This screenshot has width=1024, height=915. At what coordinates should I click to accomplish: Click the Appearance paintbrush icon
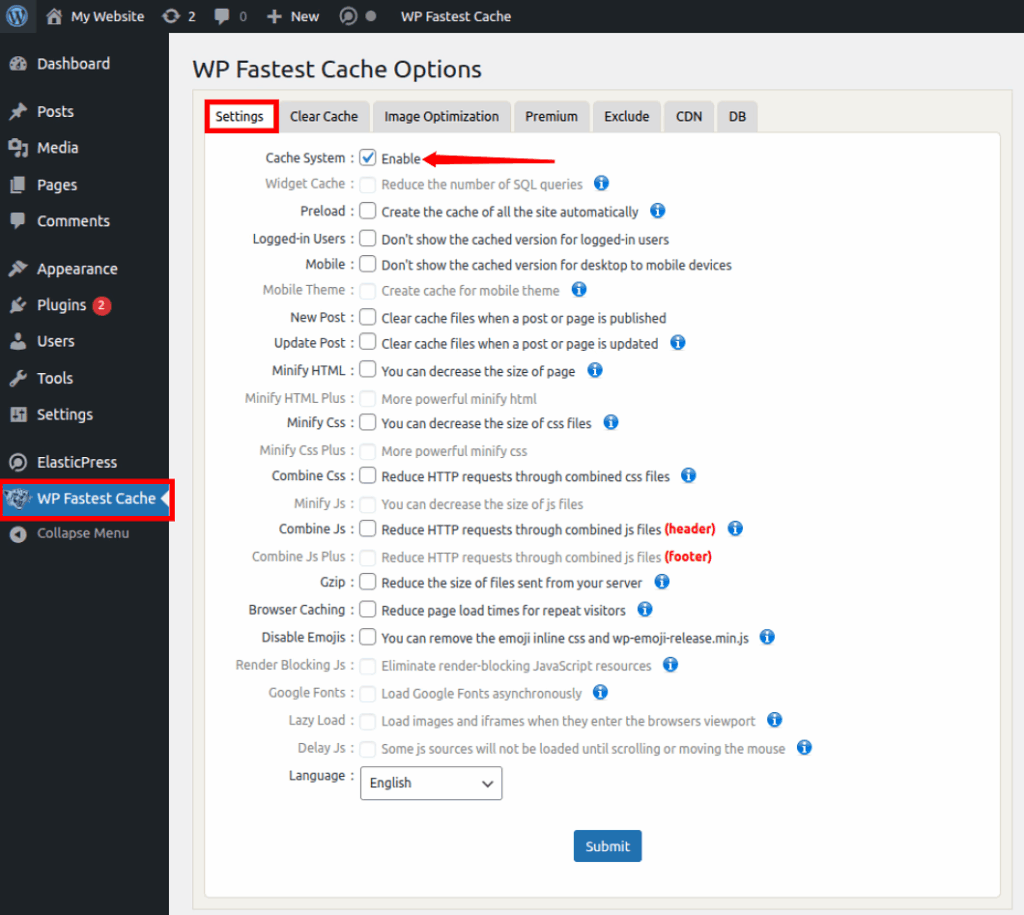[x=19, y=268]
